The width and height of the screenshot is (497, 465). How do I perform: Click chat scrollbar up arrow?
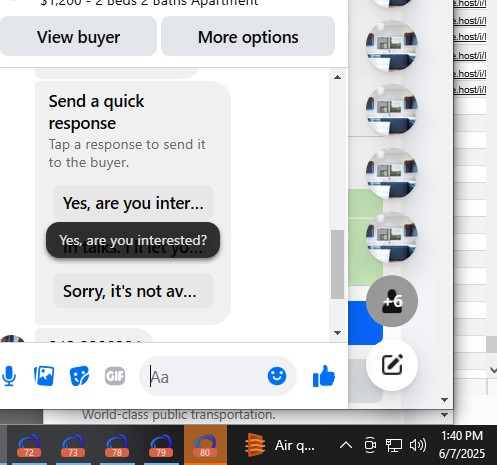pos(337,77)
